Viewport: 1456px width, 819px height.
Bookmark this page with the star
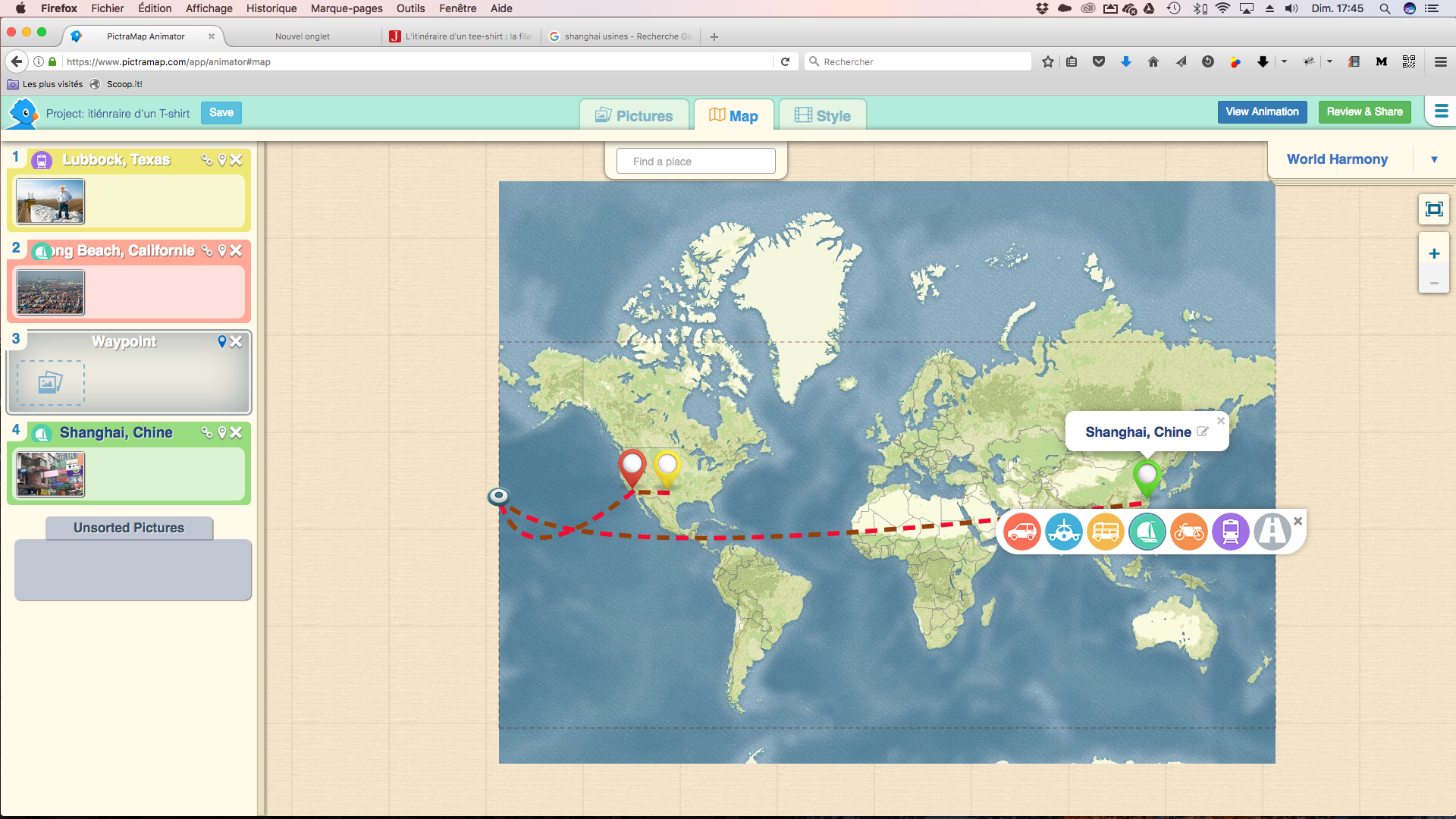[x=1048, y=61]
